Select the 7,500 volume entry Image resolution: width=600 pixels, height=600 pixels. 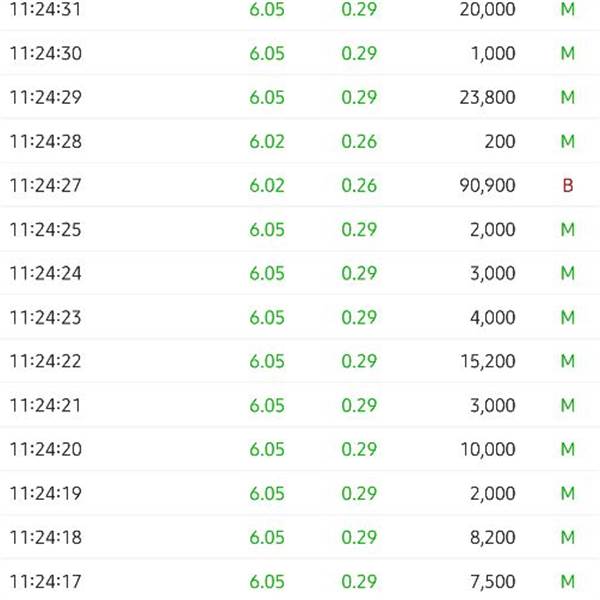click(x=492, y=582)
